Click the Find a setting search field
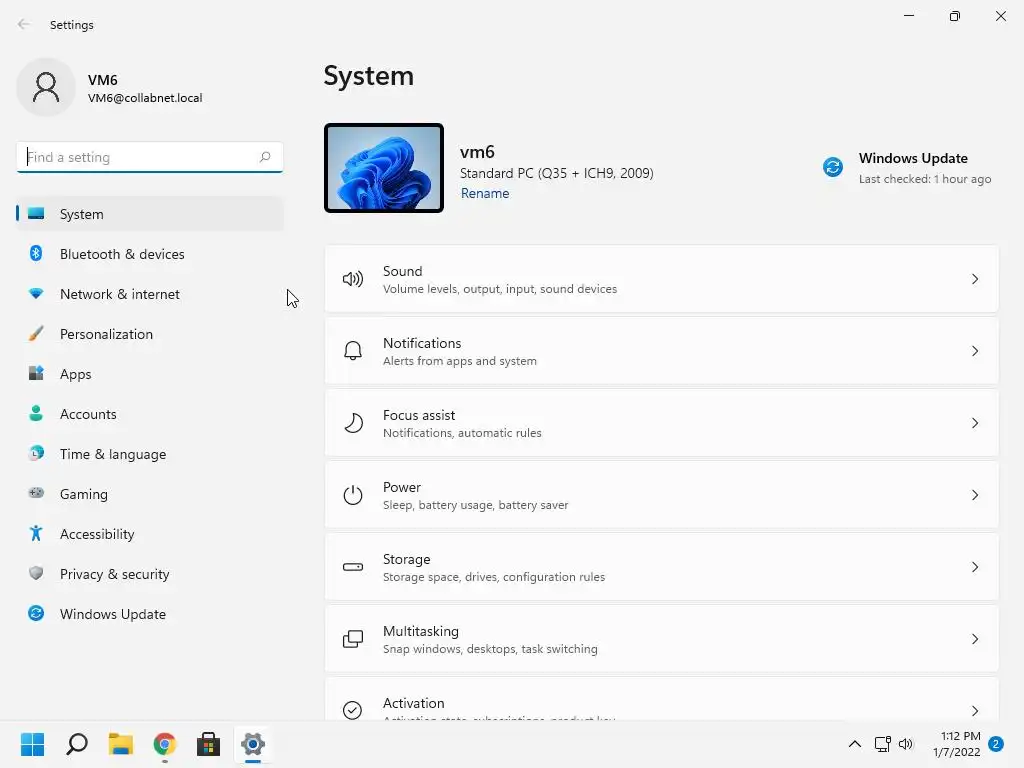 point(150,157)
